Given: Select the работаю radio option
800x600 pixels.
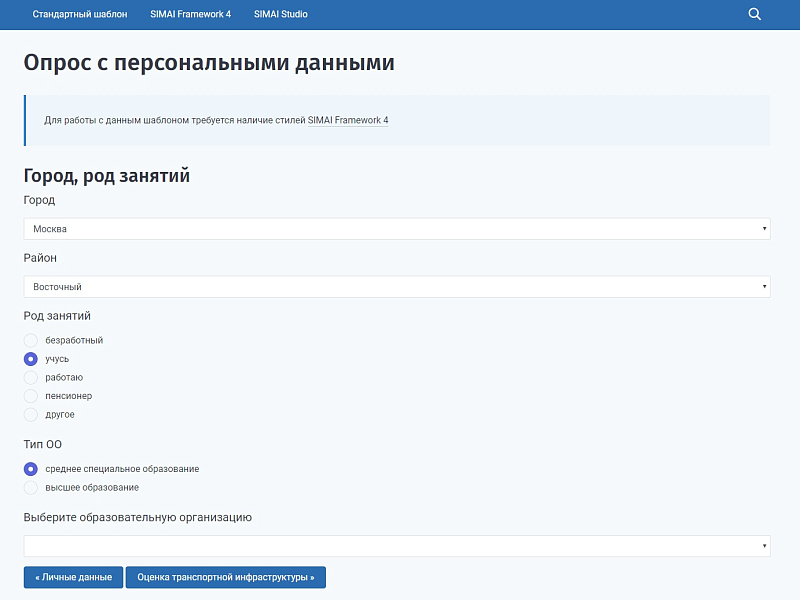Looking at the screenshot, I should coord(31,377).
